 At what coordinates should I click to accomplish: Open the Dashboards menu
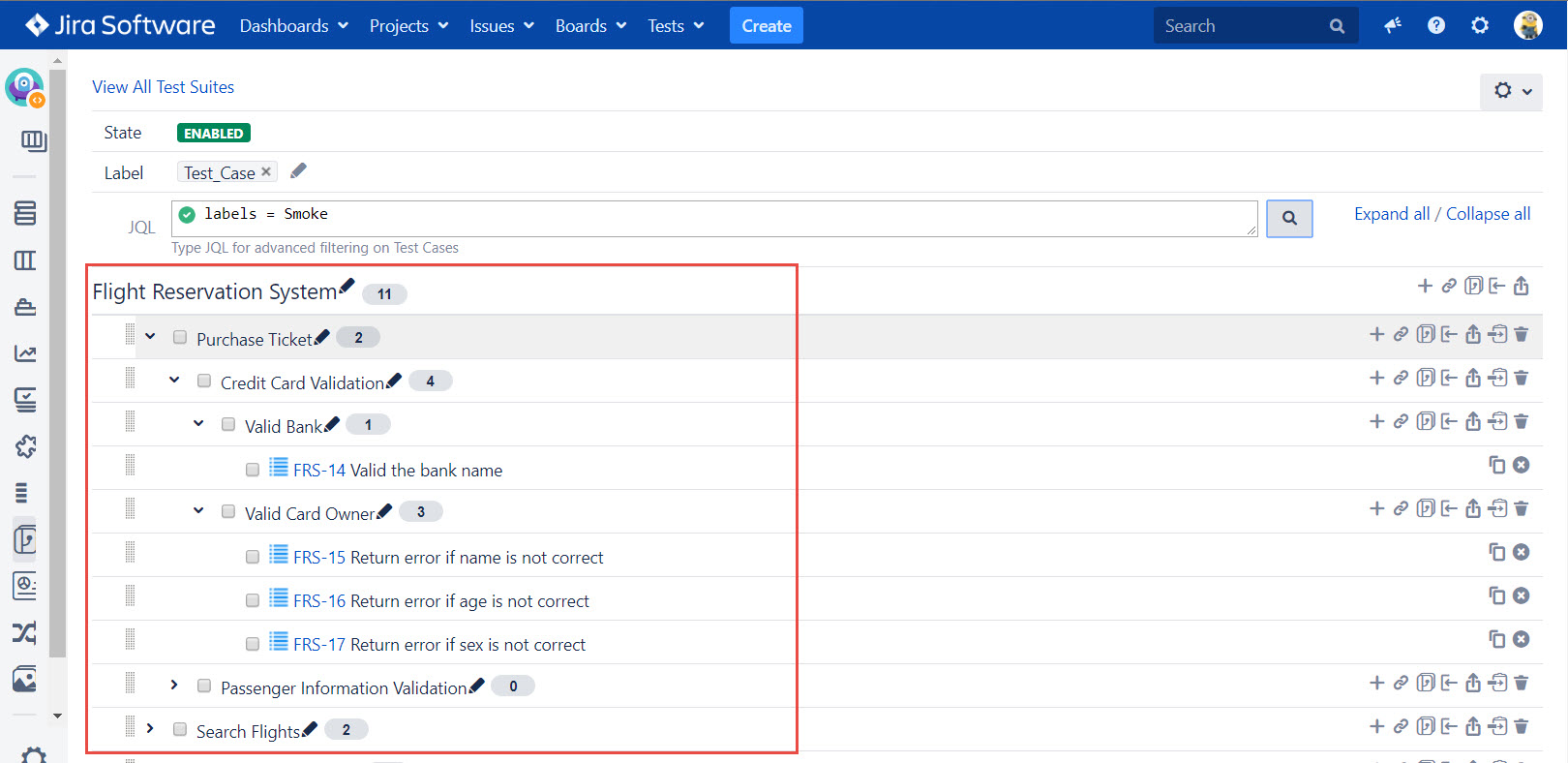coord(293,25)
